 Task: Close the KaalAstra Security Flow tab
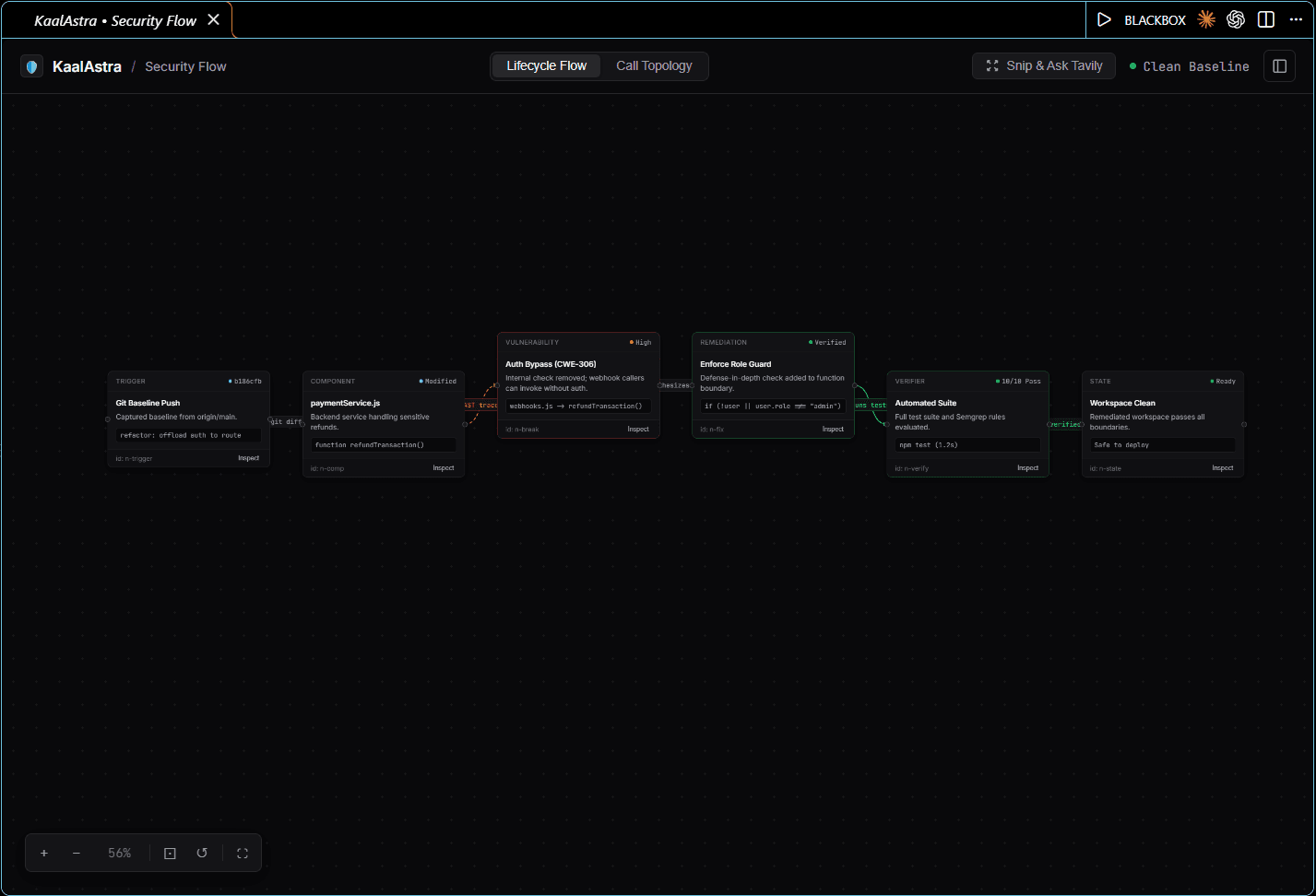(214, 19)
